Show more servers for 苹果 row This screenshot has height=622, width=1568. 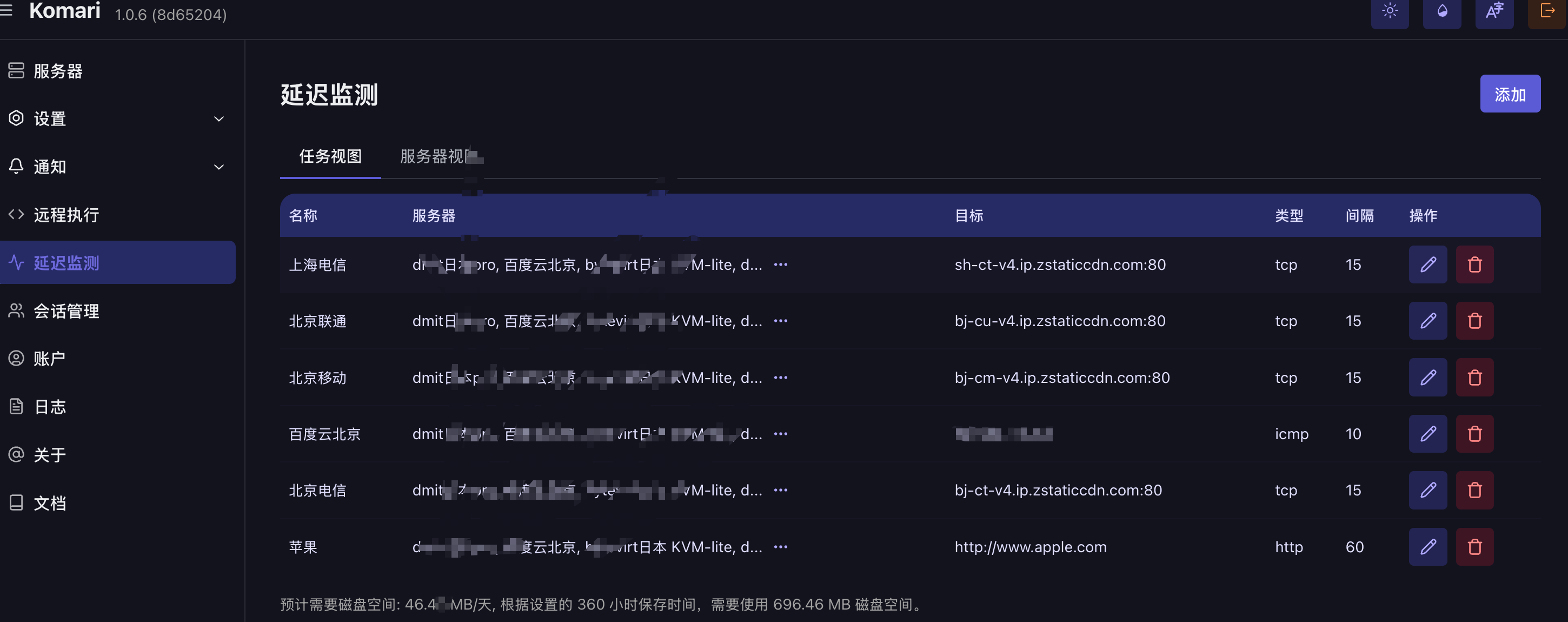780,546
